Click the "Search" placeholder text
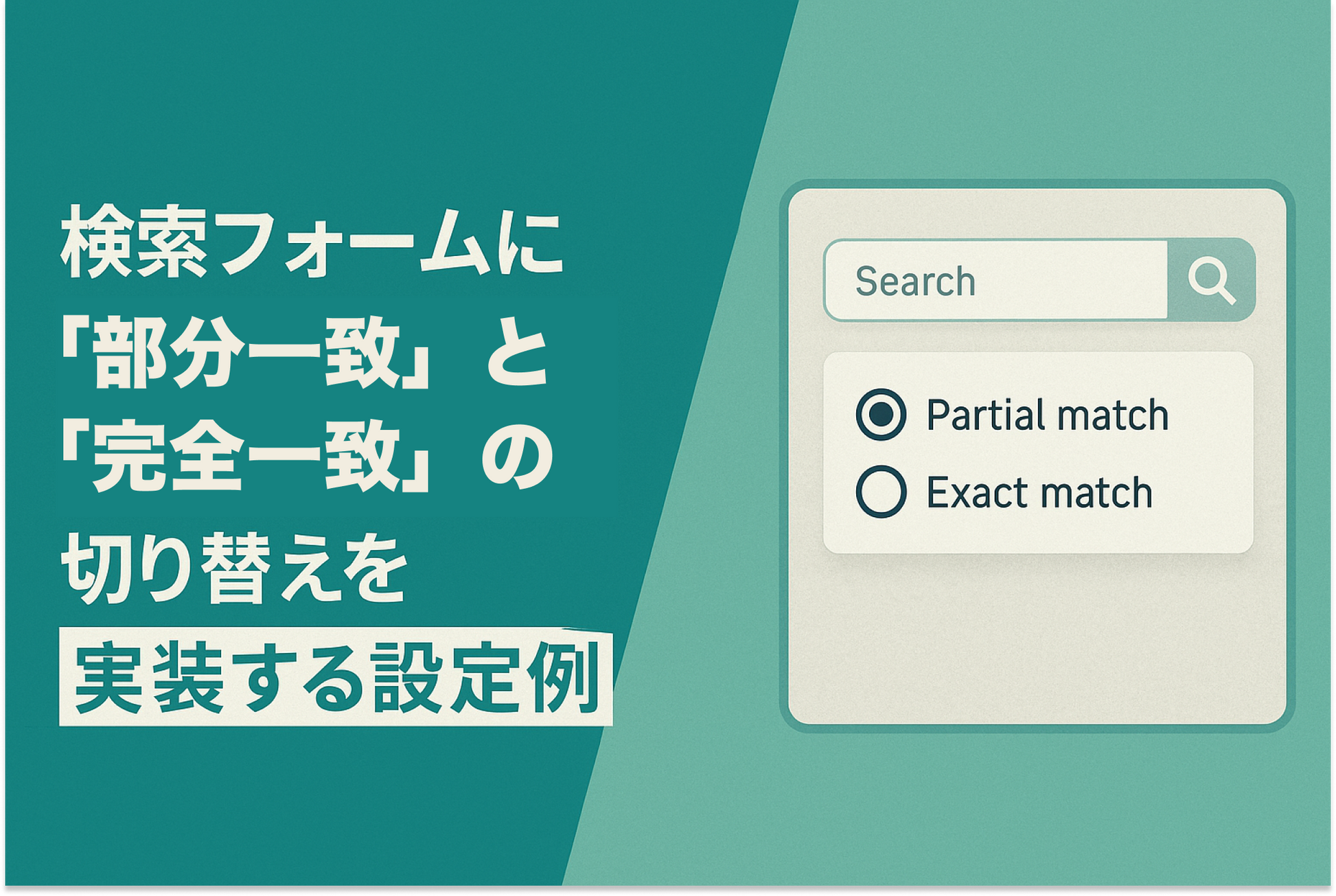The height and width of the screenshot is (896, 1336). (915, 282)
